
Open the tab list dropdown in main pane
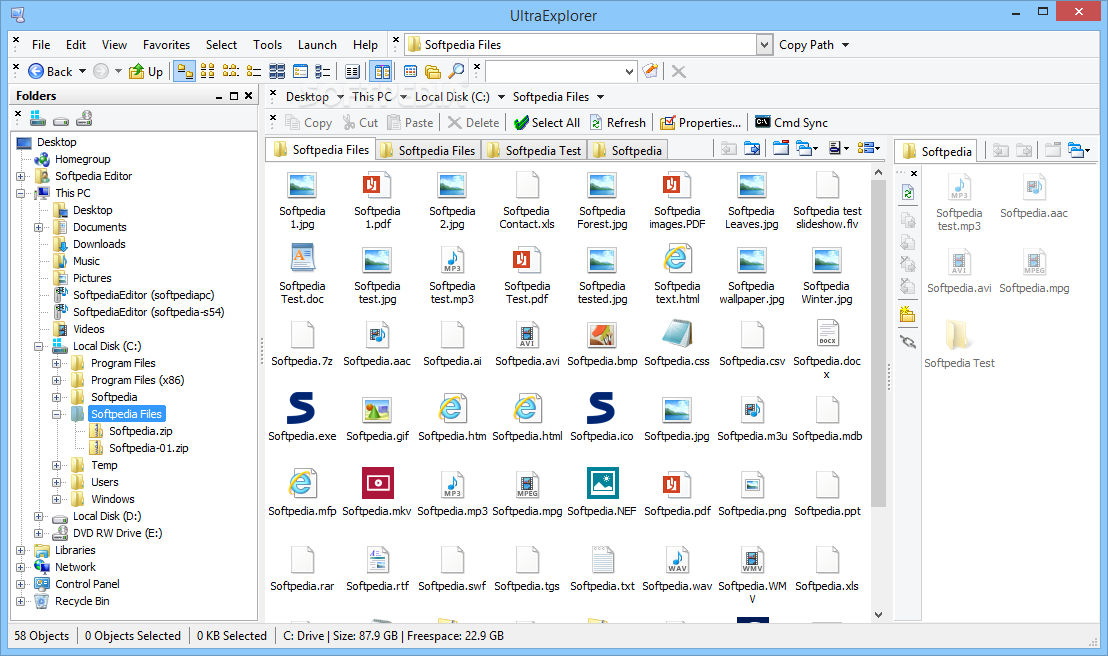coord(806,148)
